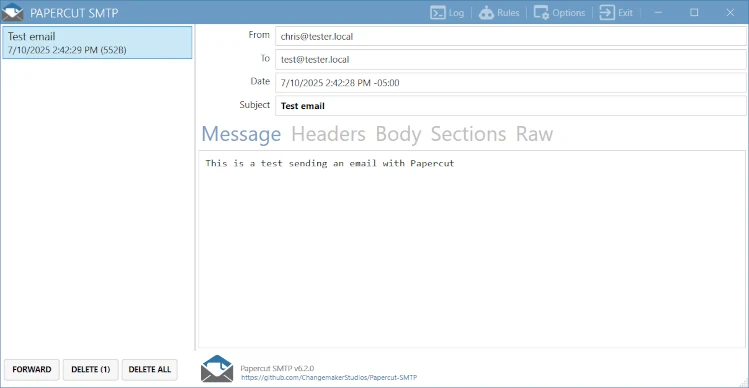View the Raw tab
The width and height of the screenshot is (749, 388).
point(534,134)
